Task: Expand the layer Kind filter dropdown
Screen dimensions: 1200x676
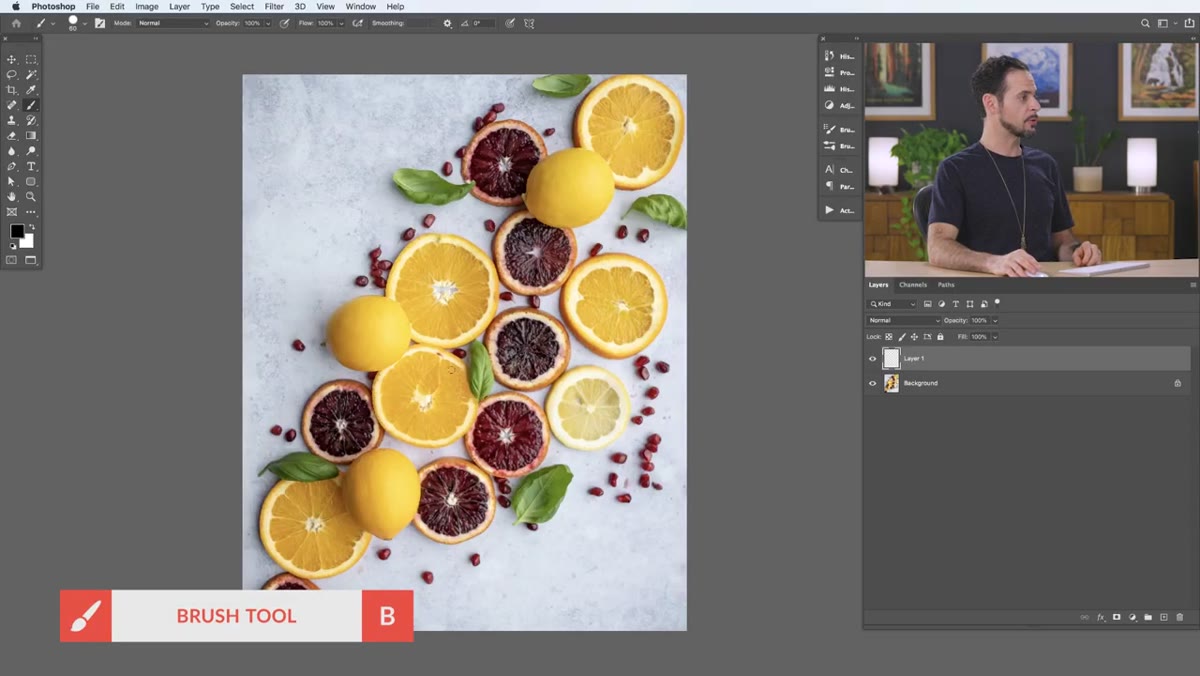Action: 892,304
